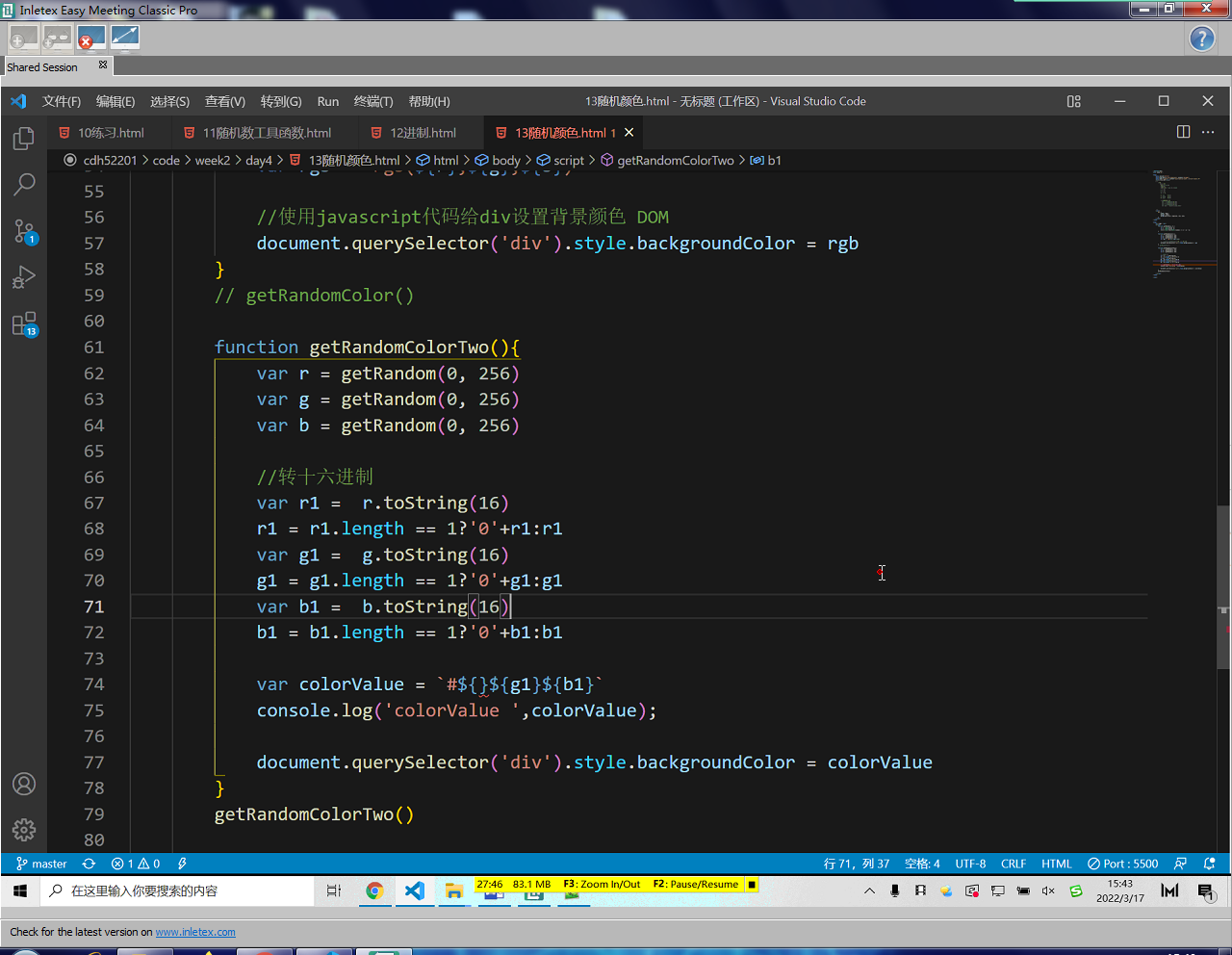Click the synchronize changes icon in status bar
Screen dimensions: 1232x955
tap(89, 864)
